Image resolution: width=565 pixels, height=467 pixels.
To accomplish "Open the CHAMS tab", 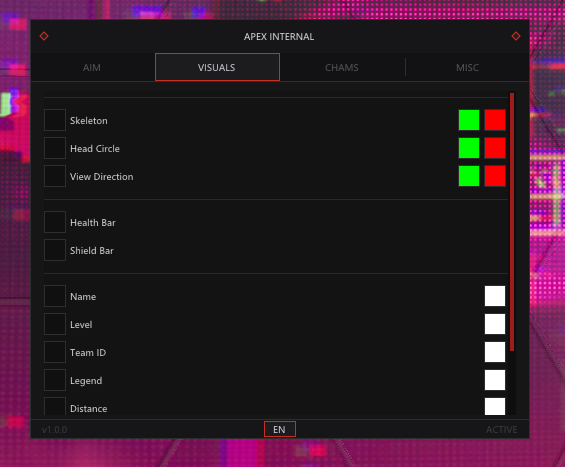I will tap(342, 67).
